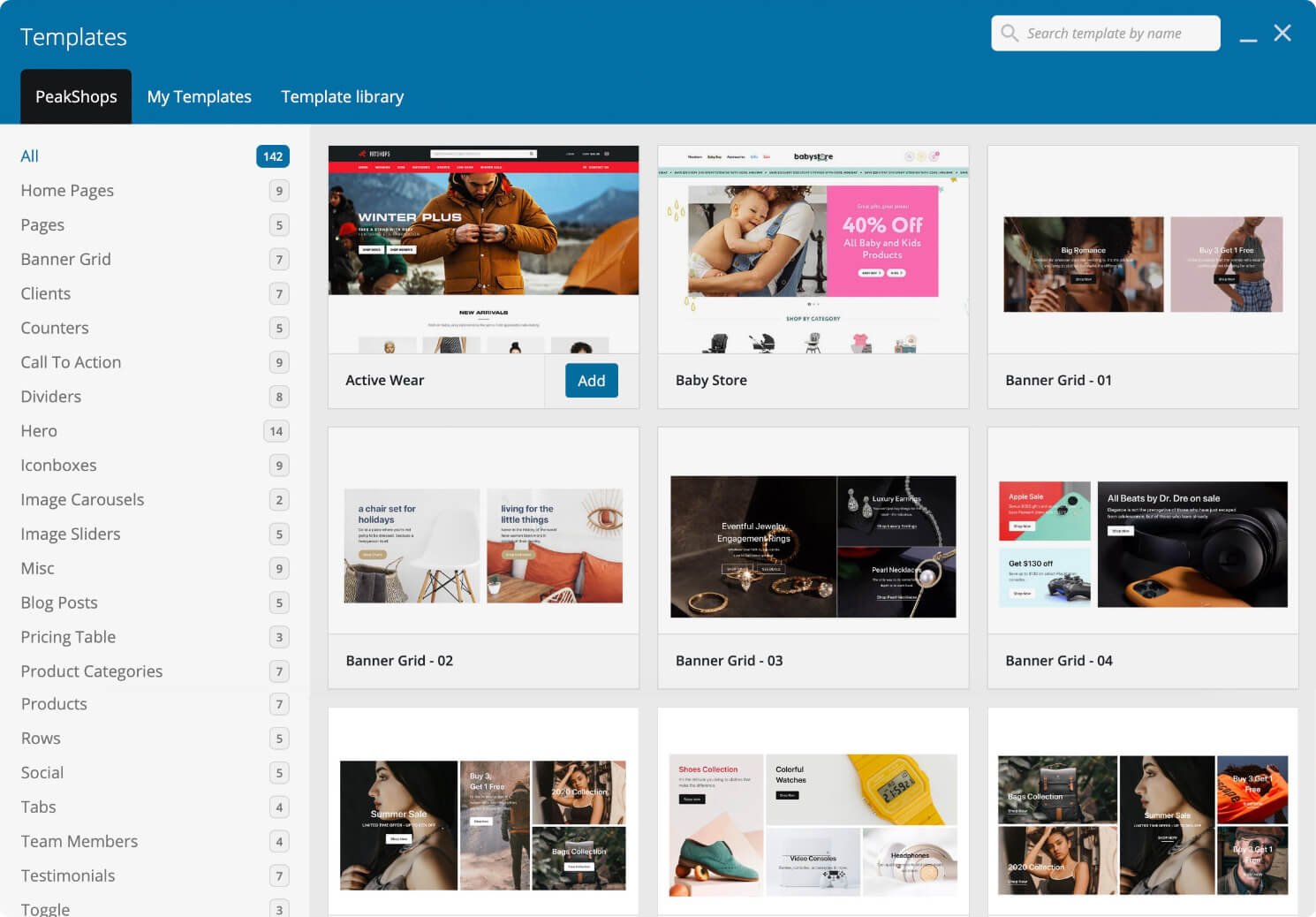Screen dimensions: 1316x917
Task: Open the My Templates tab
Action: (x=199, y=96)
